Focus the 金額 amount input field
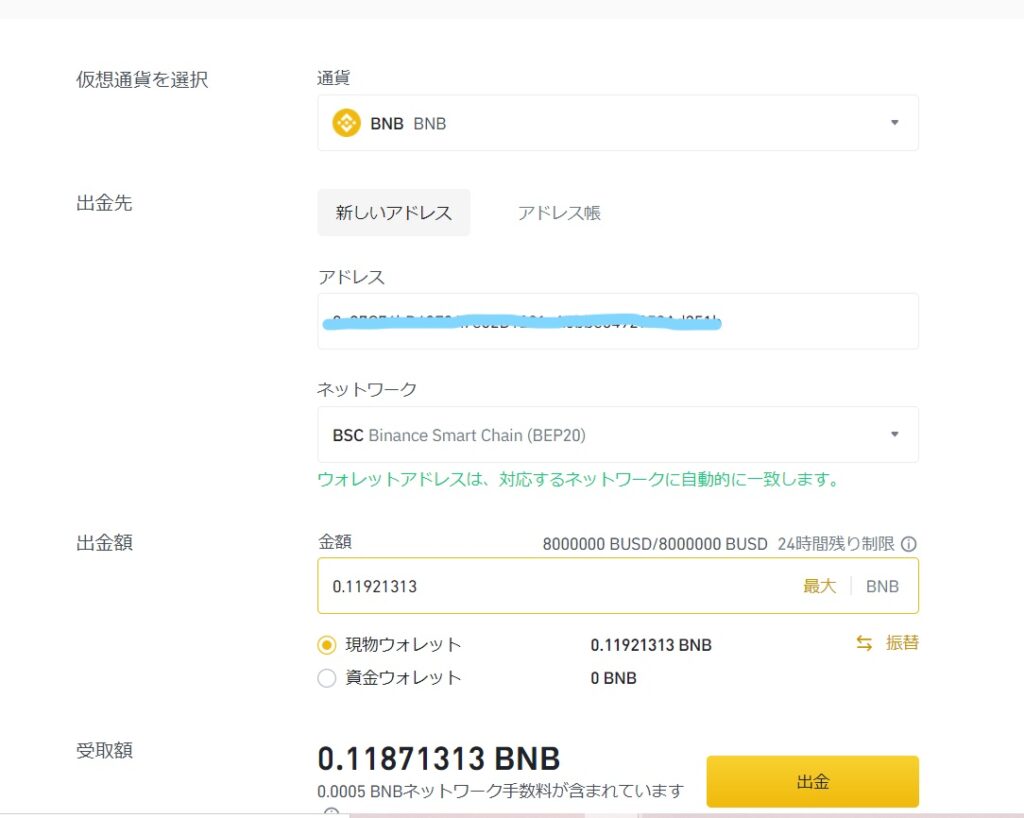Viewport: 1024px width, 818px height. (x=618, y=586)
